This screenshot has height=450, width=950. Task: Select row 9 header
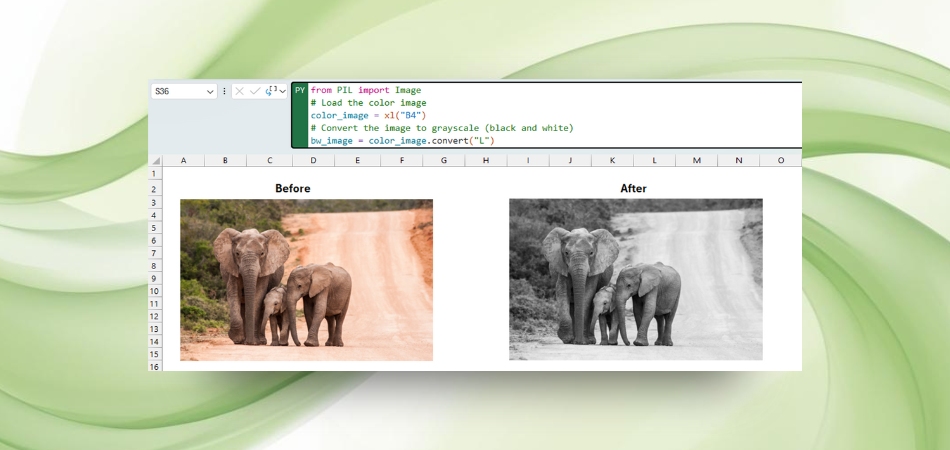[x=155, y=278]
